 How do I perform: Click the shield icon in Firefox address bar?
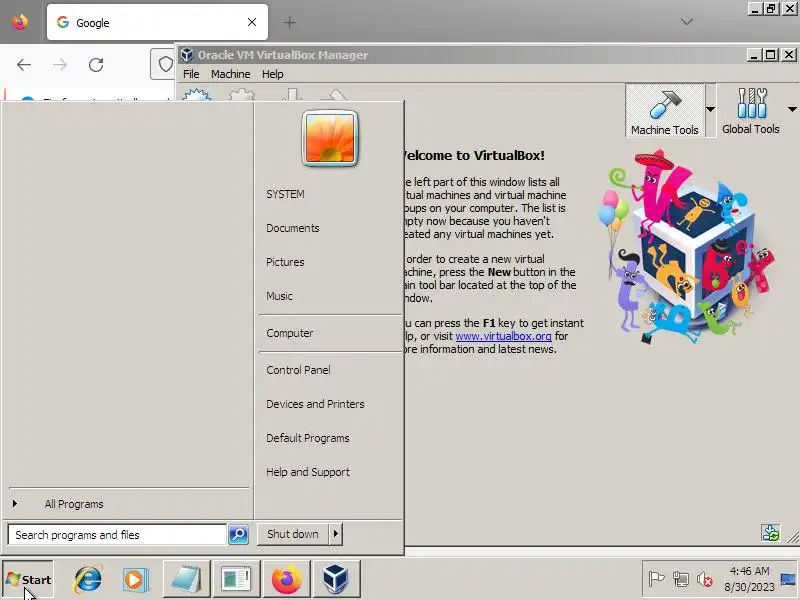pyautogui.click(x=165, y=64)
